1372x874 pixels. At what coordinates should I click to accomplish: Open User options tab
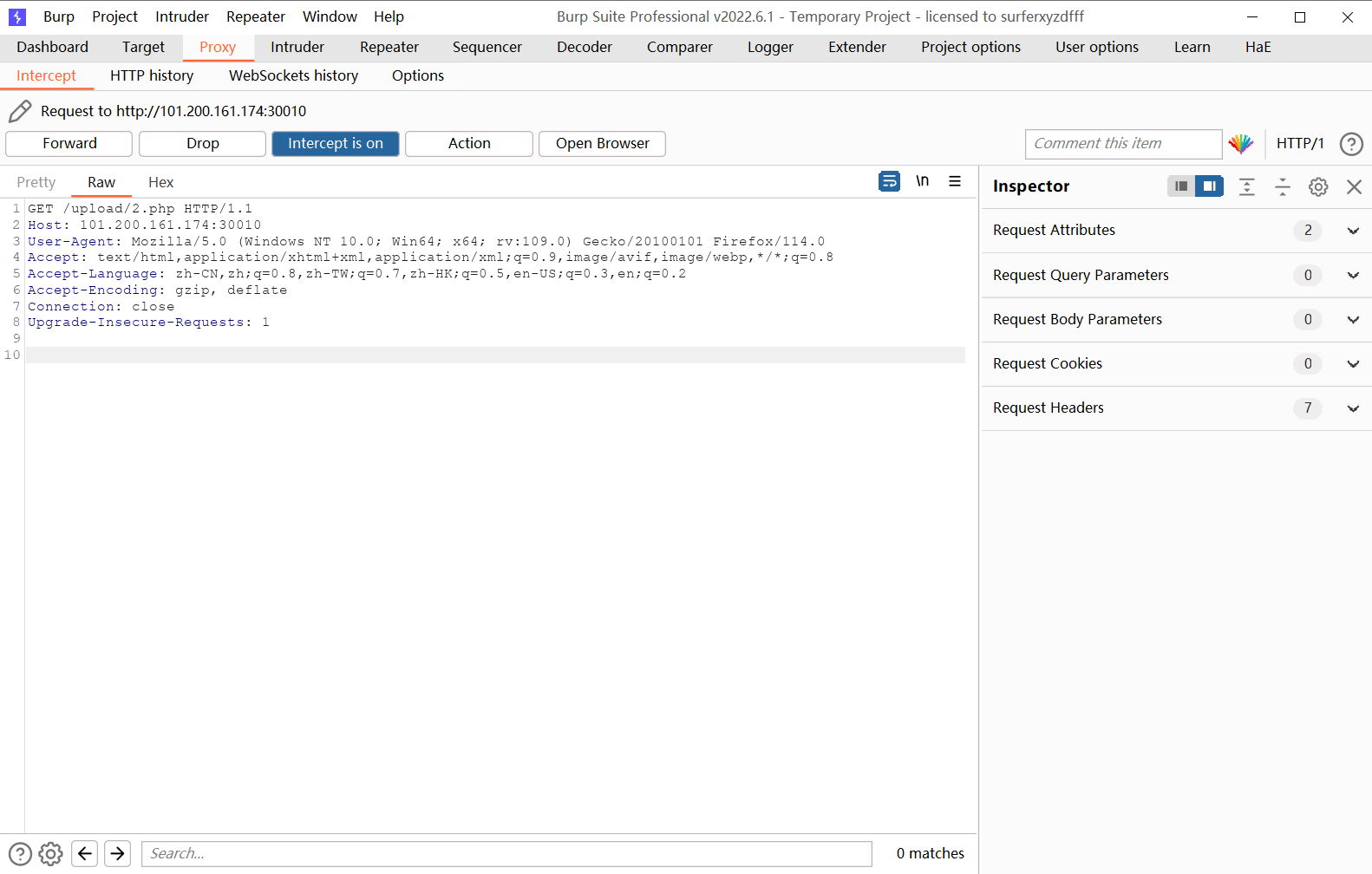pos(1097,48)
